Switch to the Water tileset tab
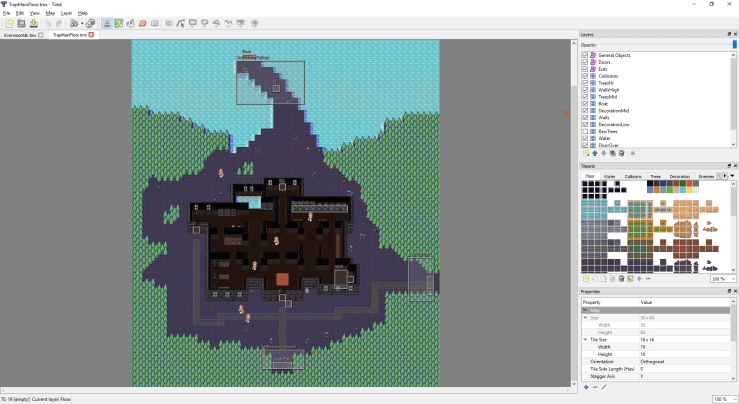 (609, 176)
